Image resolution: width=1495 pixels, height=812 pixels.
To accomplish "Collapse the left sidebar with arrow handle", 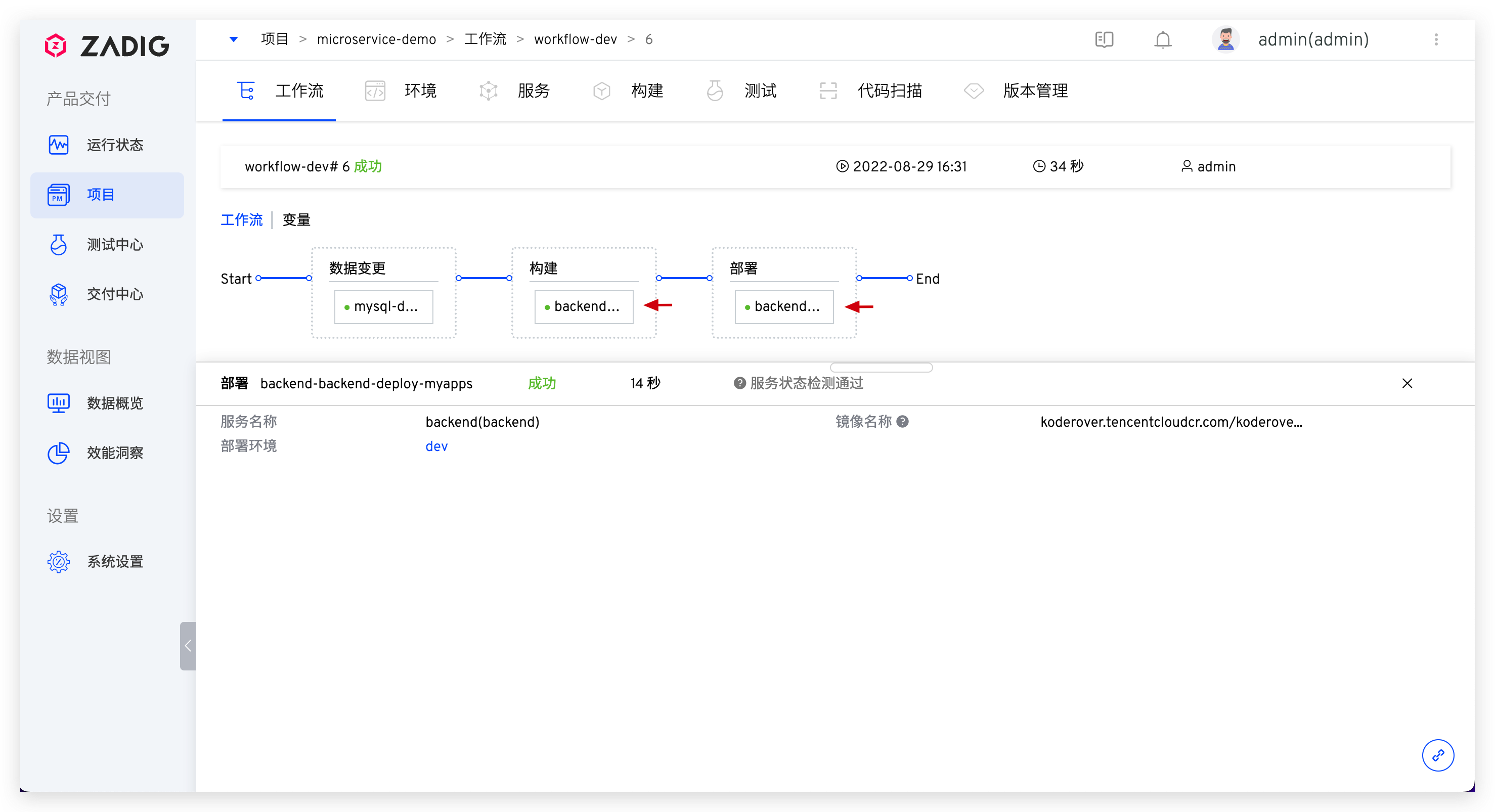I will (188, 646).
